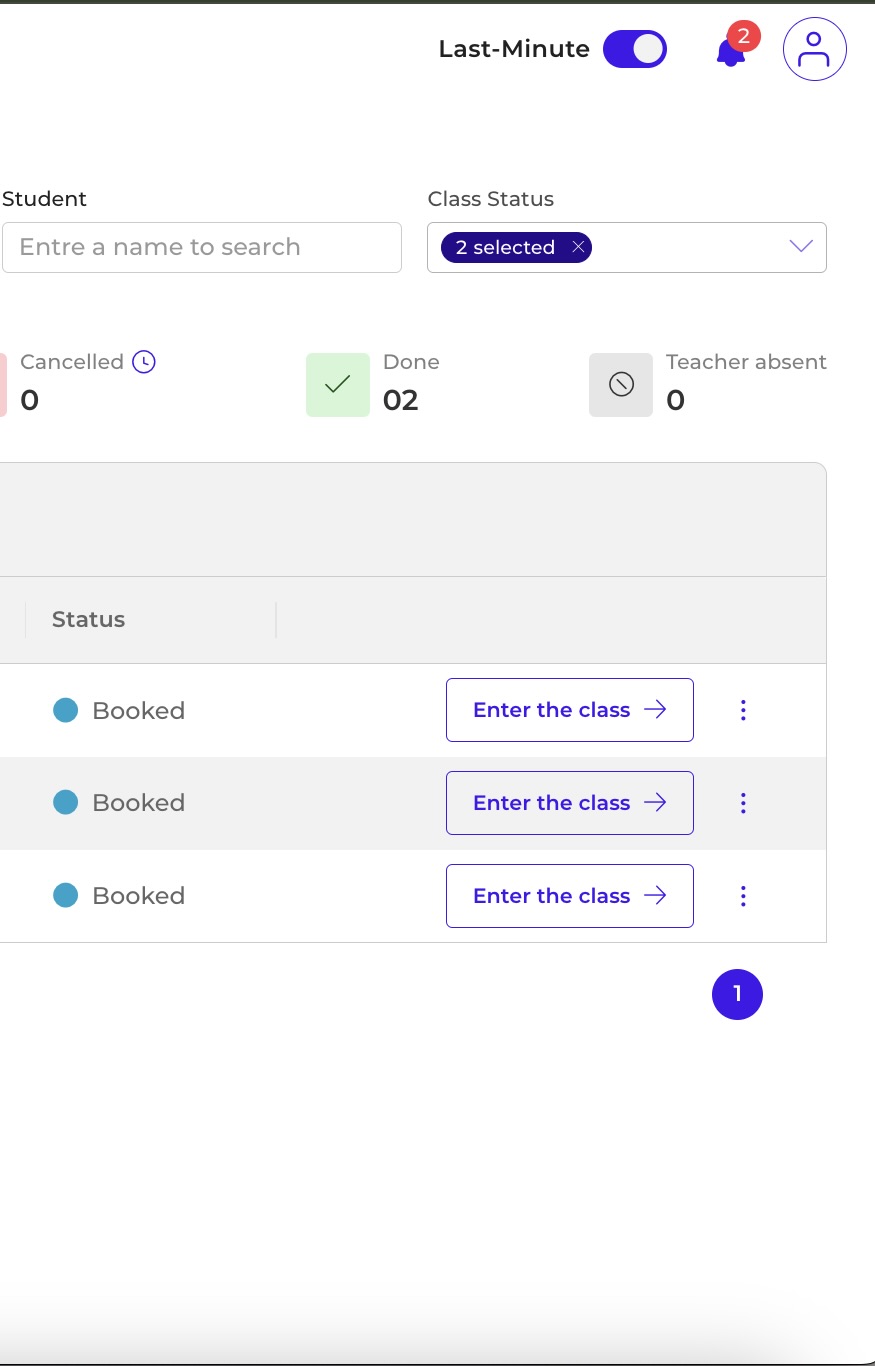Expand the Class Status dropdown arrow
This screenshot has width=875, height=1366.
point(801,247)
